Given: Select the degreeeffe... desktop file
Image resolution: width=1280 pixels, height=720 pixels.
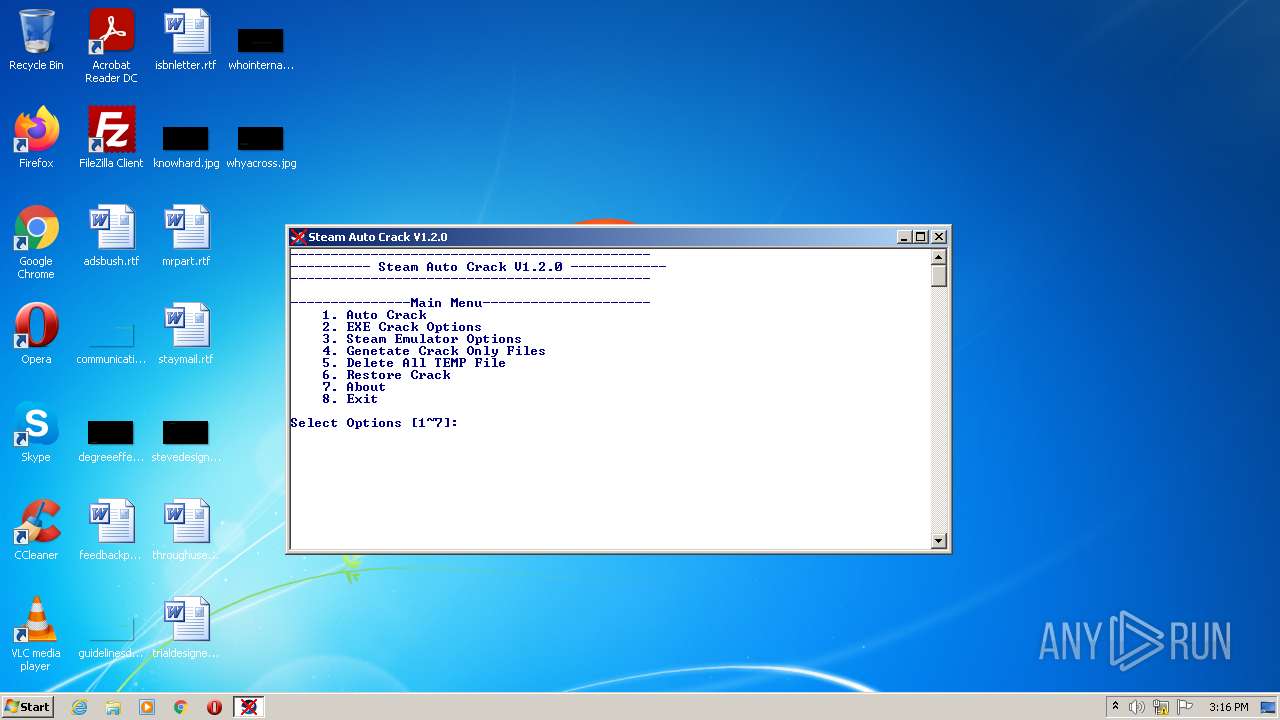Looking at the screenshot, I should coord(111,440).
